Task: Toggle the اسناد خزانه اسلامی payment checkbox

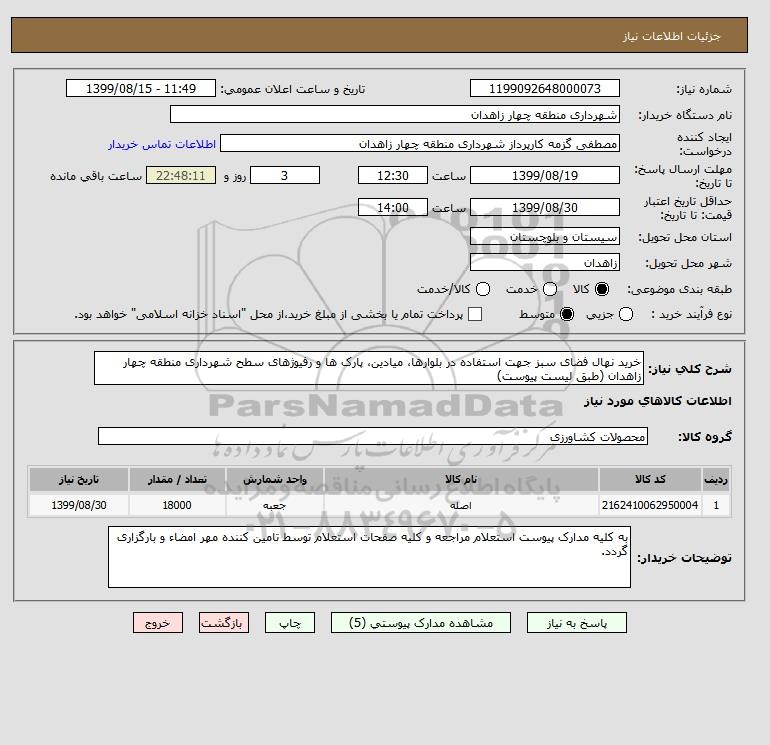Action: coord(475,314)
